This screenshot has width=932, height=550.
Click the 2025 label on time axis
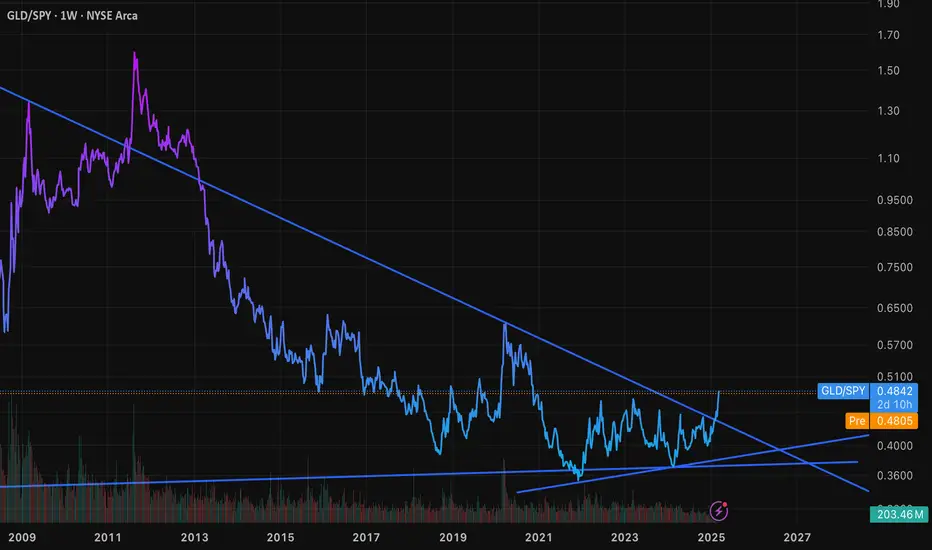711,538
